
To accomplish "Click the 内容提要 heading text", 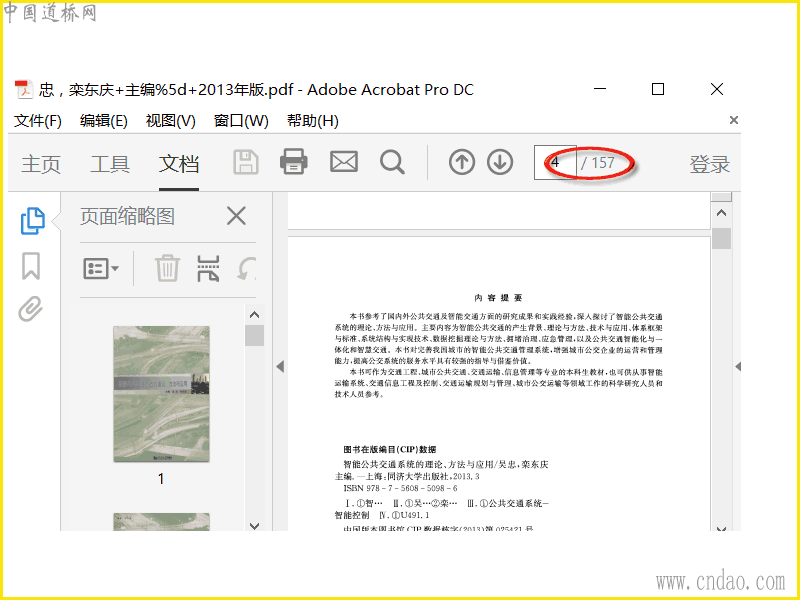I will (x=498, y=297).
